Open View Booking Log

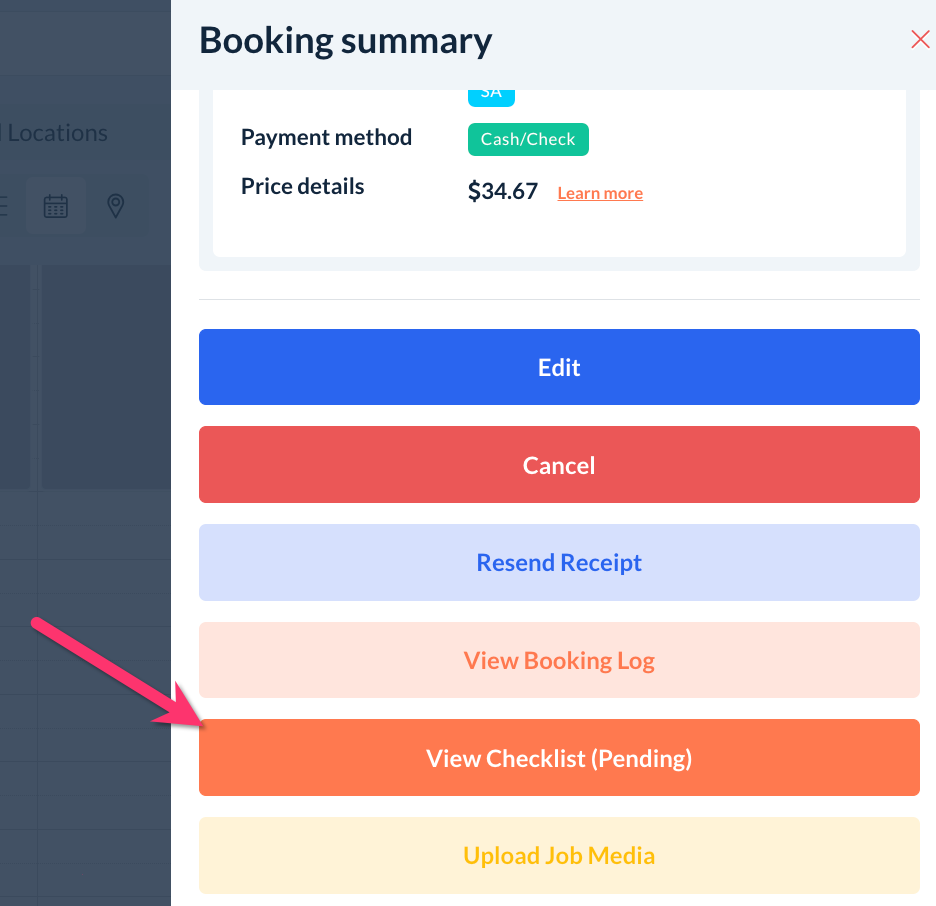(x=559, y=660)
